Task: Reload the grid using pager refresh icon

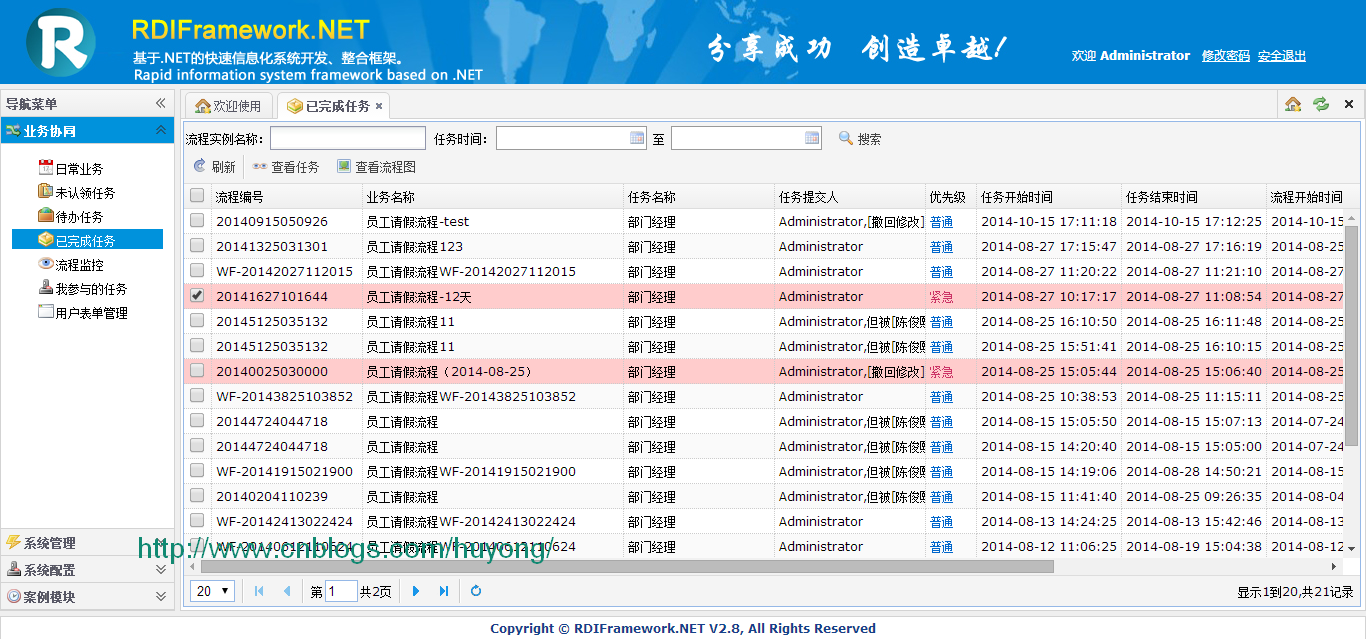Action: [x=476, y=591]
